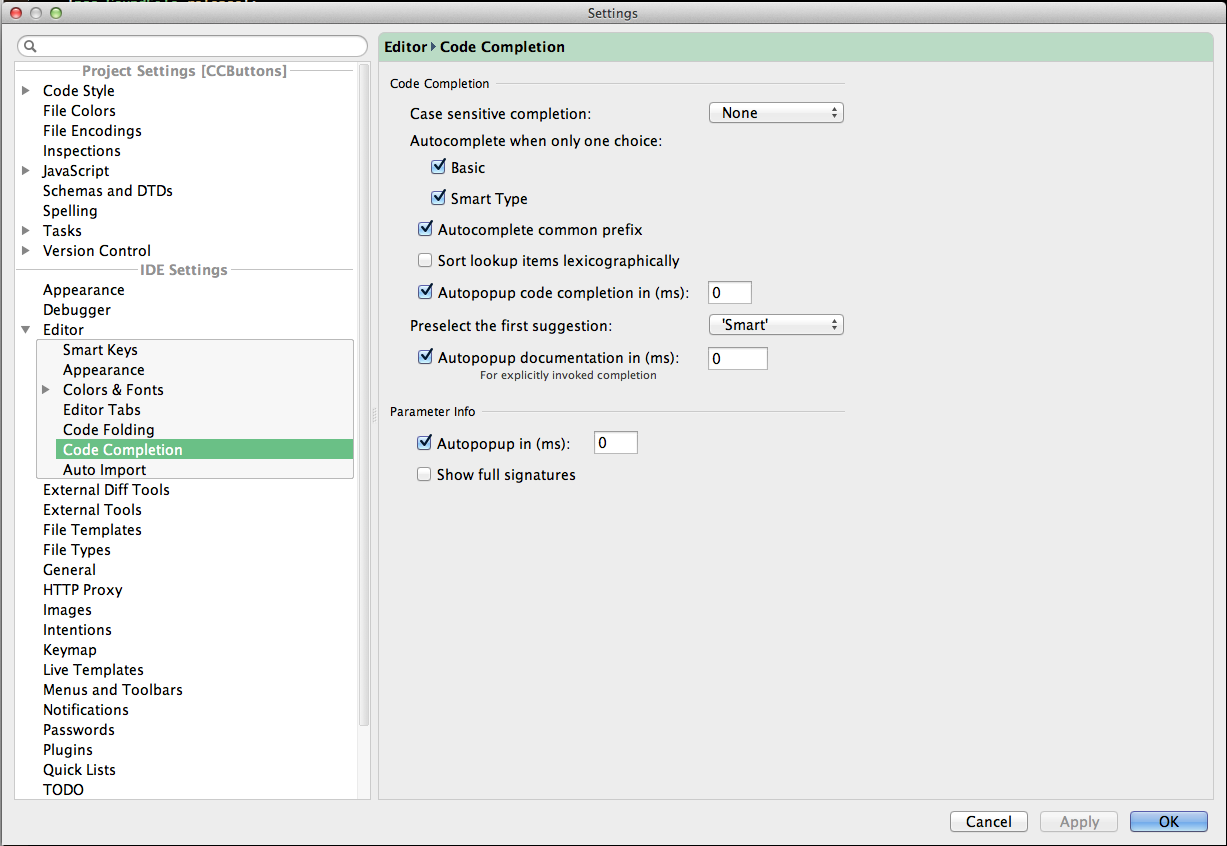Open Preselect the first suggestion dropdown
Image resolution: width=1227 pixels, height=846 pixels.
point(776,325)
